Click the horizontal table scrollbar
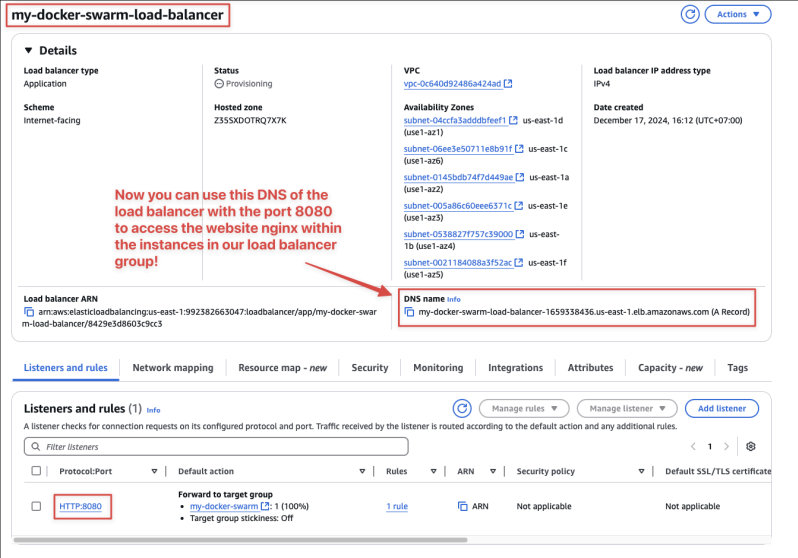798x558 pixels. tap(240, 540)
